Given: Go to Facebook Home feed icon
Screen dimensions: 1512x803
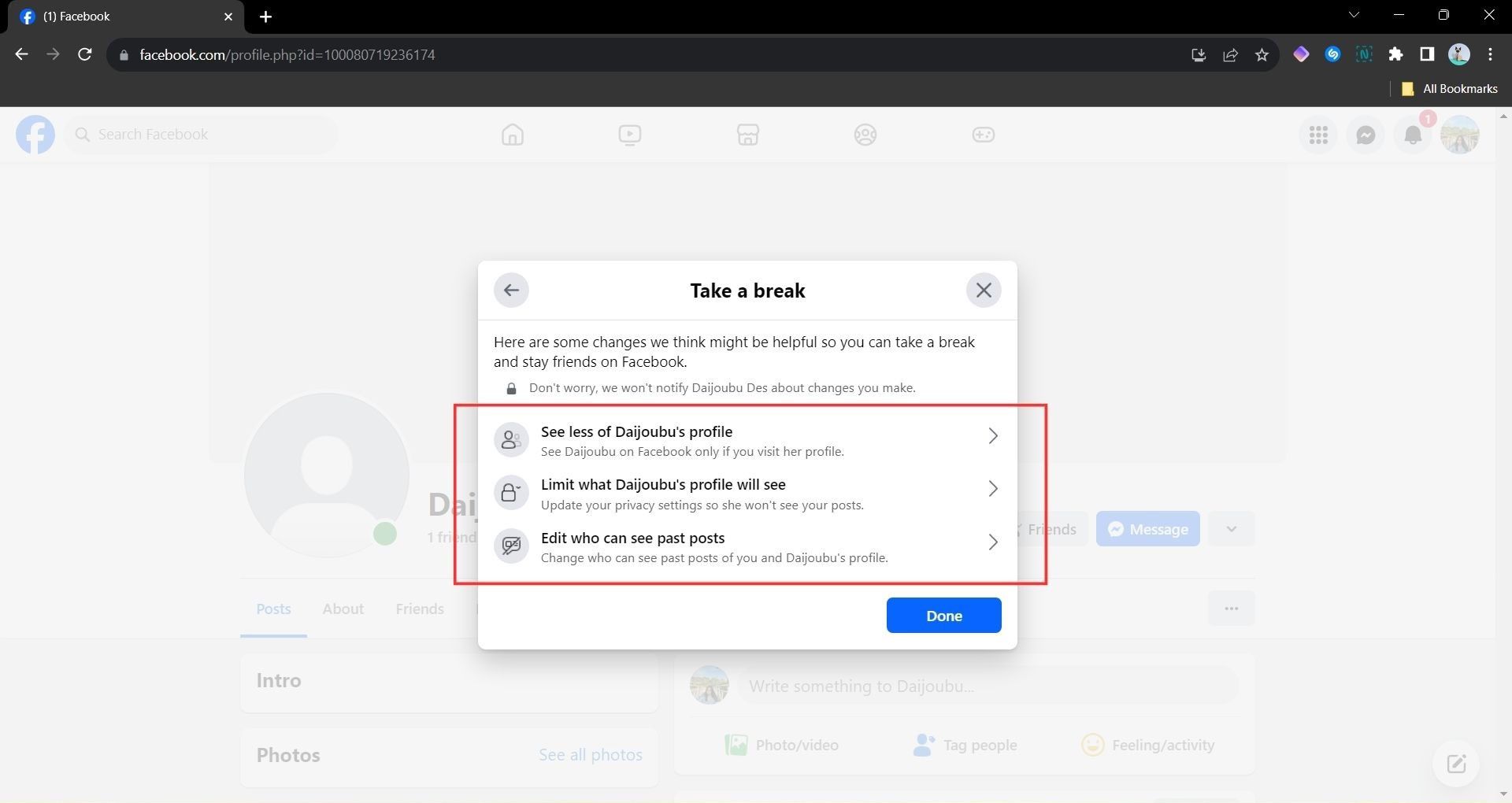Looking at the screenshot, I should (512, 135).
